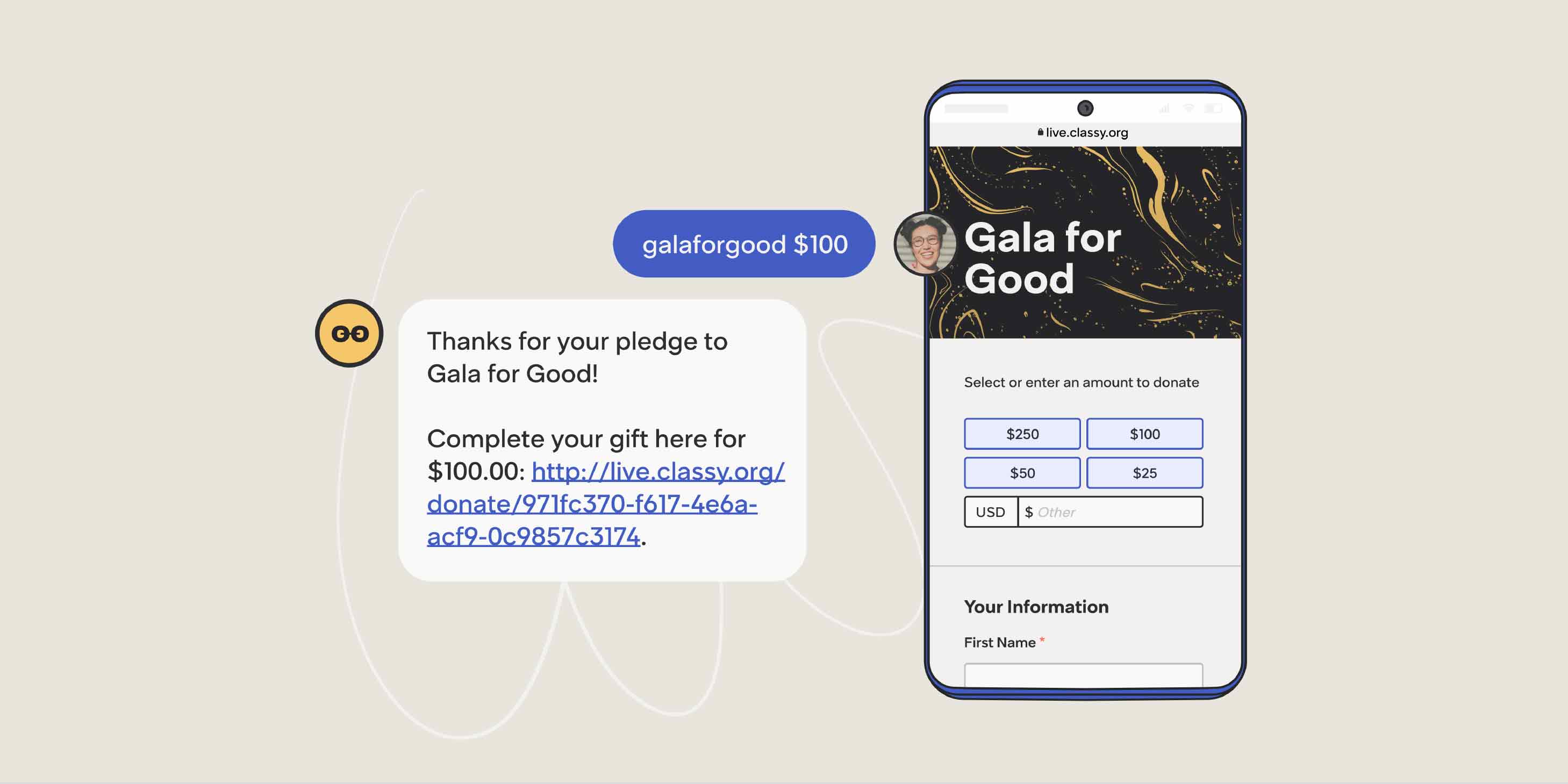Select the $50 donation amount
1568x784 pixels.
(x=1022, y=473)
